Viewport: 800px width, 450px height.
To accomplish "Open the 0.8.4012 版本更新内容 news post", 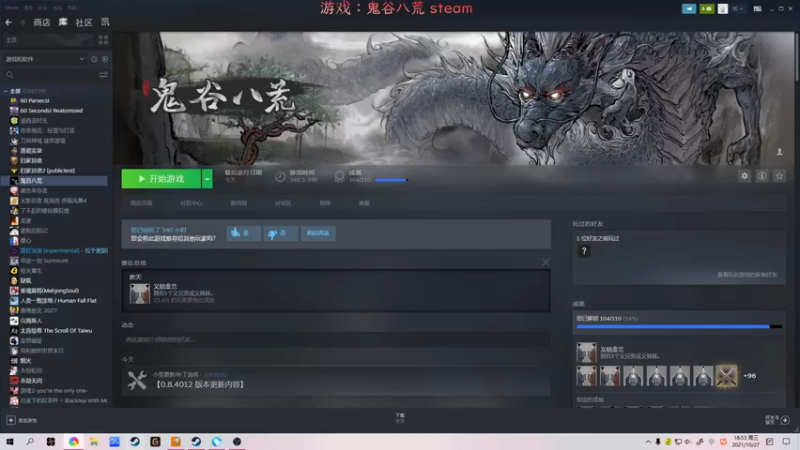I will click(x=200, y=385).
